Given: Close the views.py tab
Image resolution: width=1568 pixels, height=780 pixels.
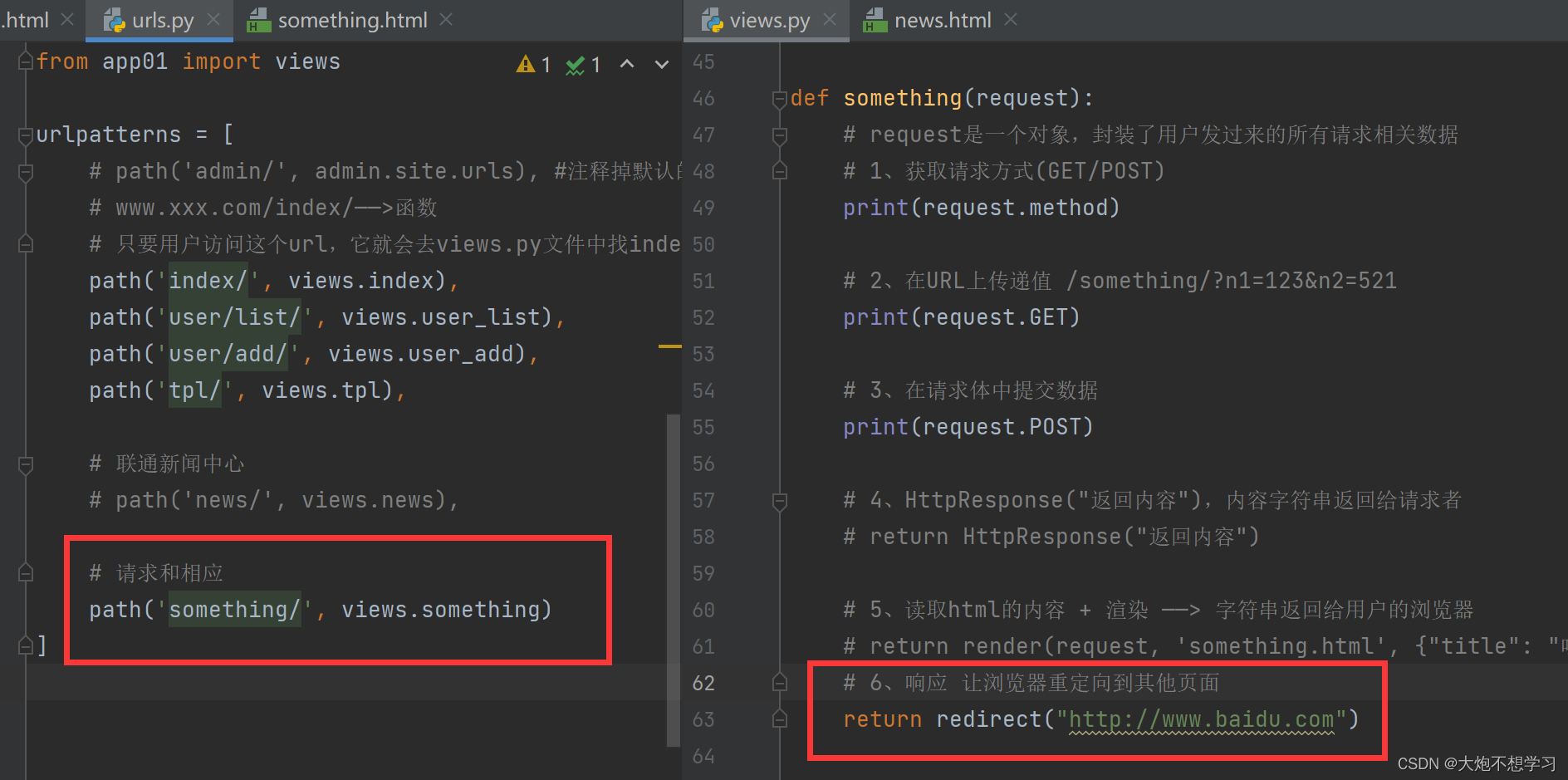Looking at the screenshot, I should click(x=830, y=19).
